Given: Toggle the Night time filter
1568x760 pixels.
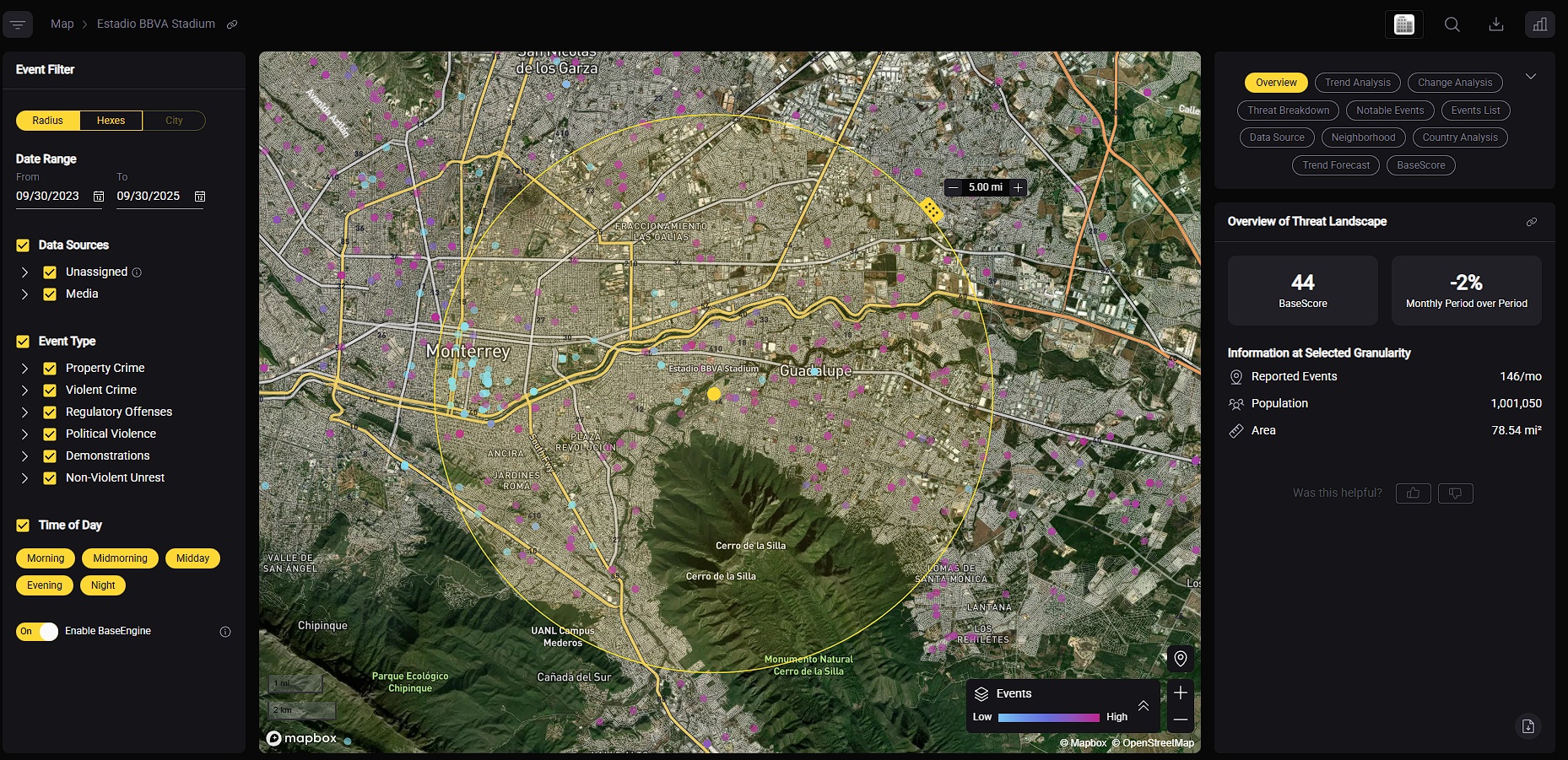Looking at the screenshot, I should click(103, 585).
